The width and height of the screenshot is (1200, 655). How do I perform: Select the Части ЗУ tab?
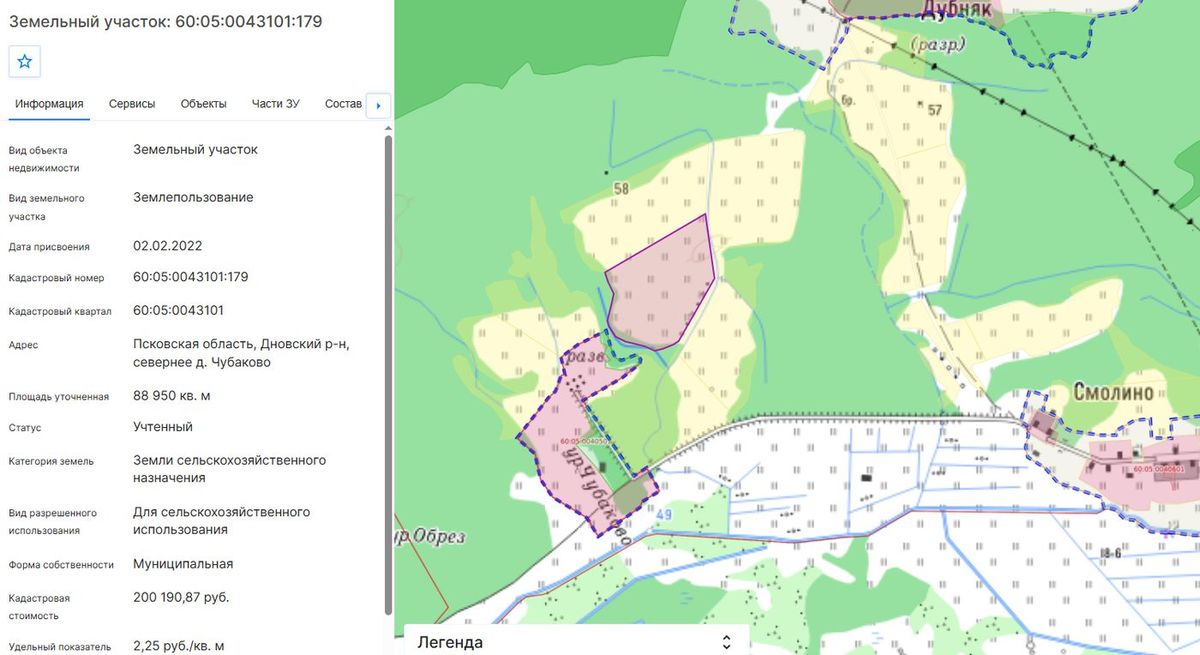coord(276,104)
